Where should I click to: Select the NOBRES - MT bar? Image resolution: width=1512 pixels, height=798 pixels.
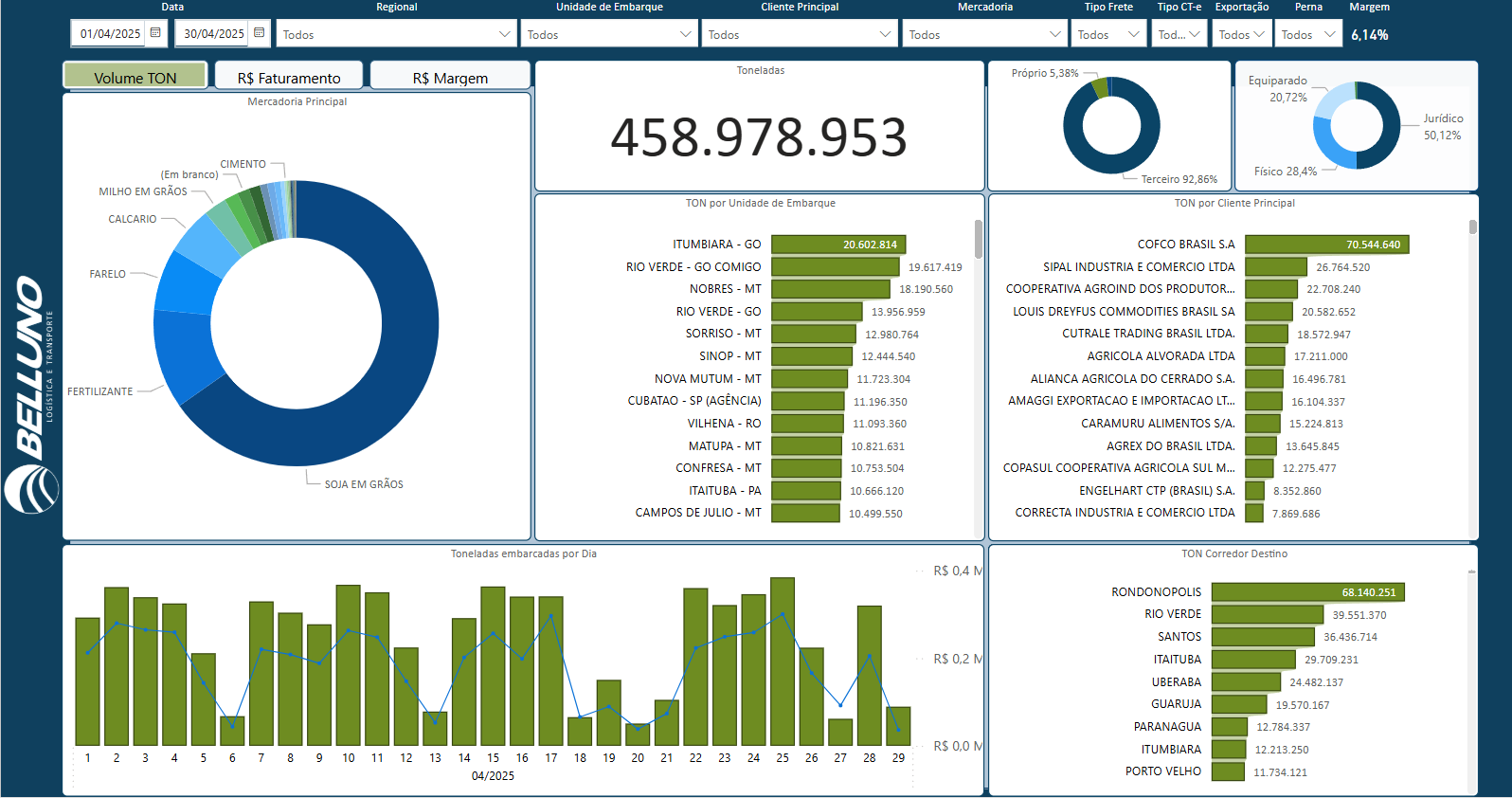(831, 289)
